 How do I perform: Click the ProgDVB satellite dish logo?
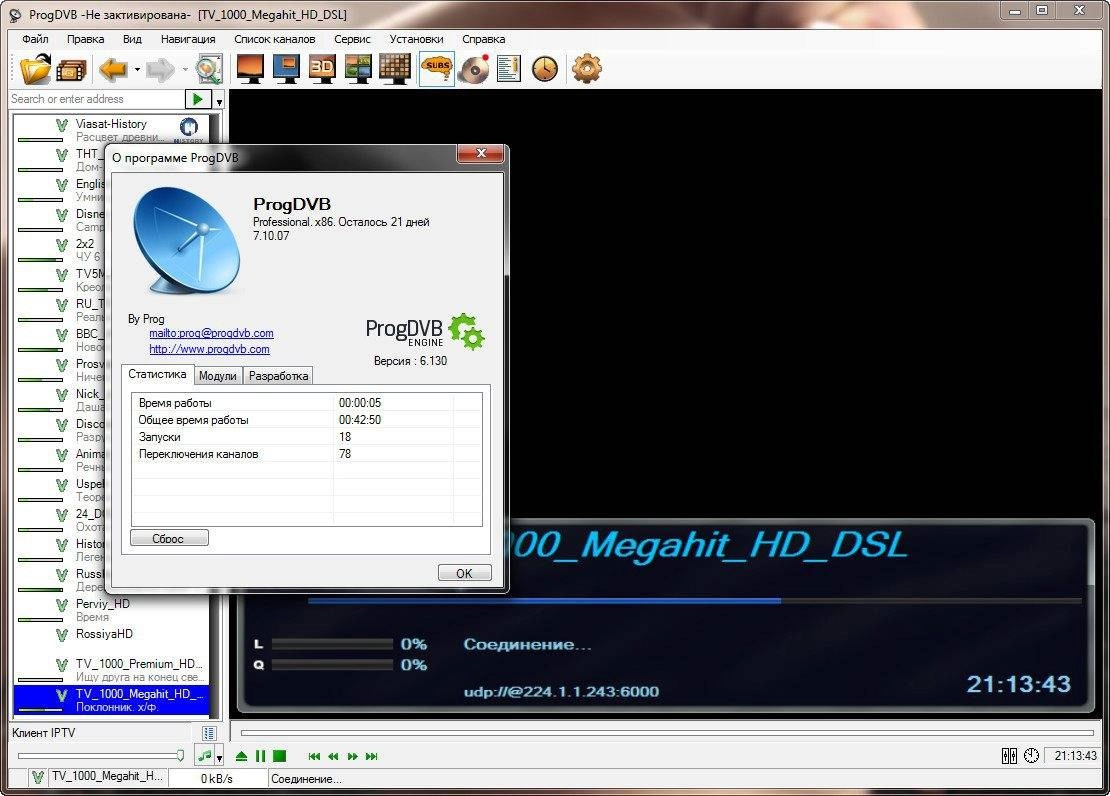[x=187, y=240]
